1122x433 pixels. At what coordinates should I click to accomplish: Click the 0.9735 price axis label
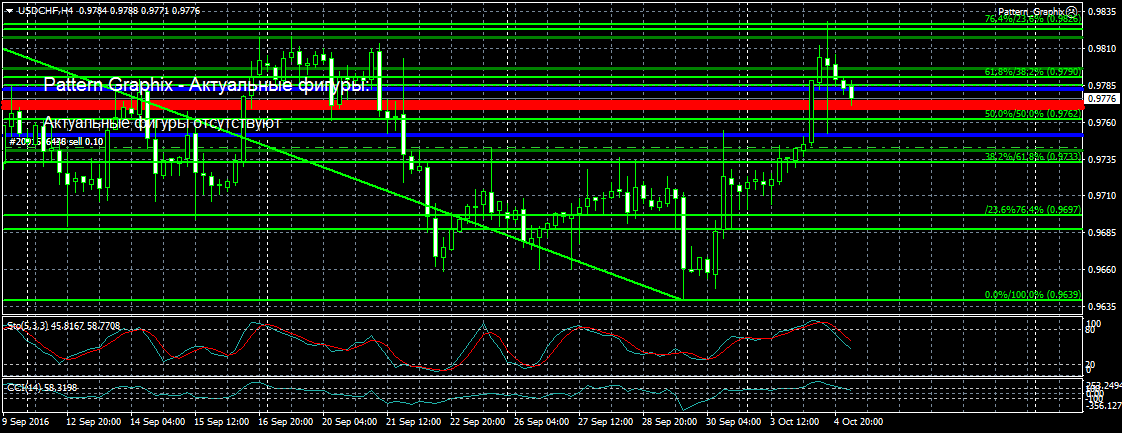(x=1103, y=159)
